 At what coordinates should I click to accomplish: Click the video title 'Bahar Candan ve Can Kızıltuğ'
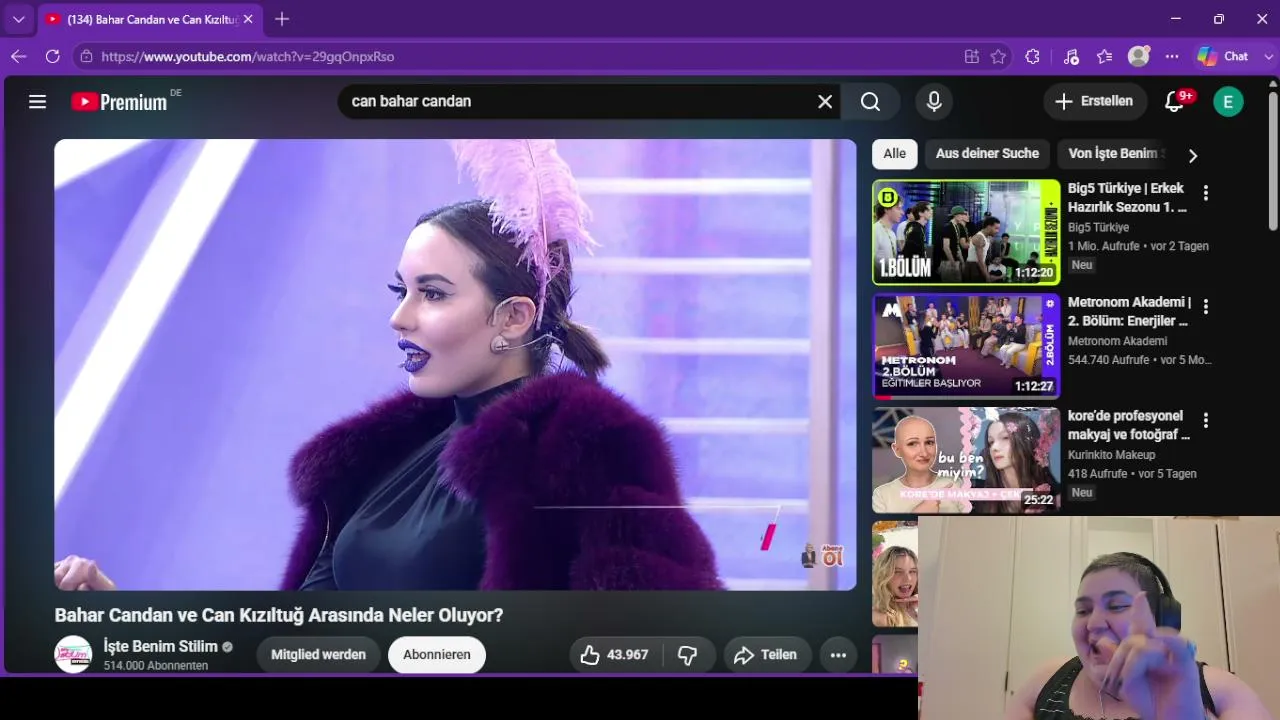click(279, 615)
